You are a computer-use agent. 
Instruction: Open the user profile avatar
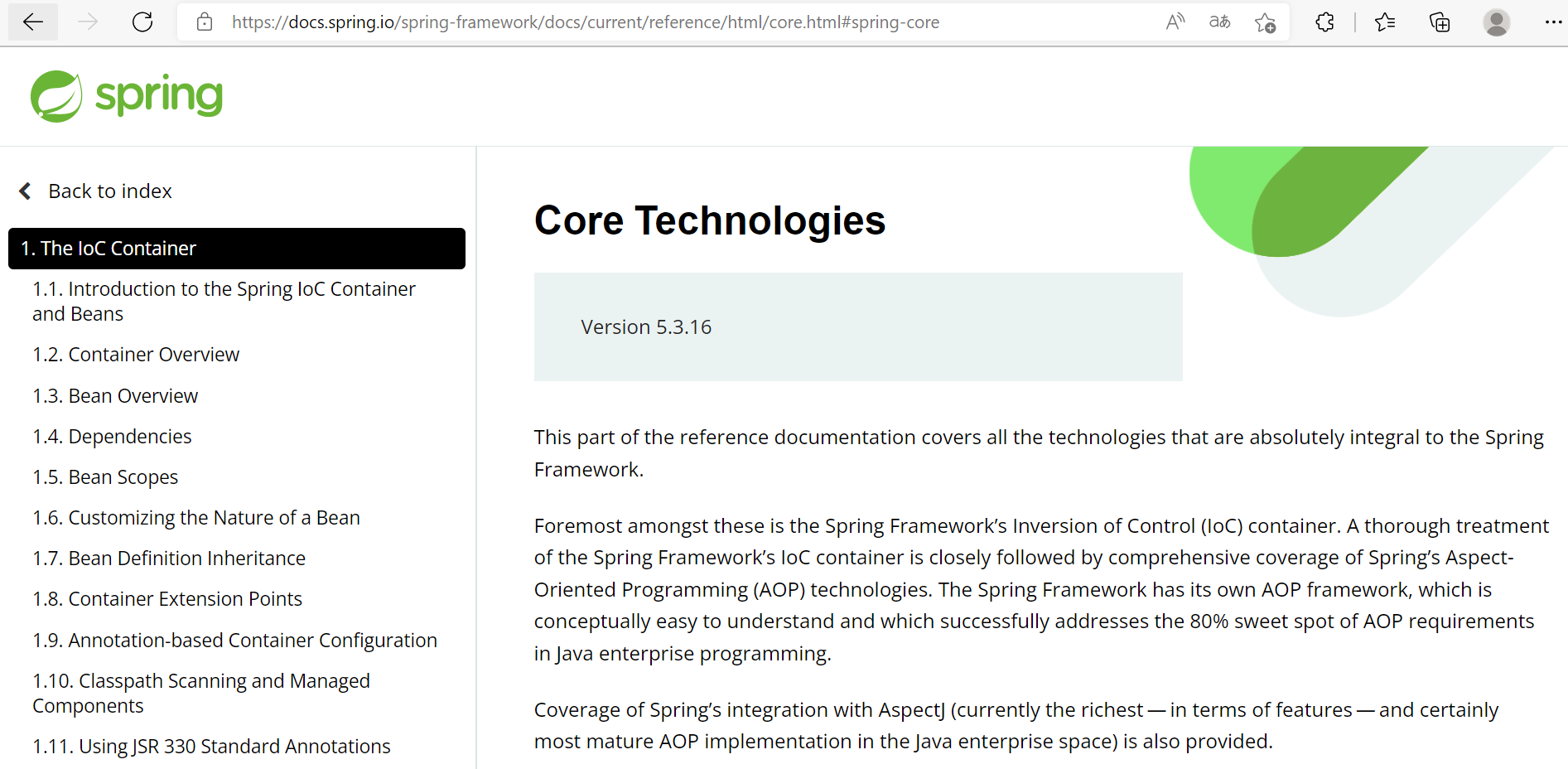click(x=1496, y=22)
